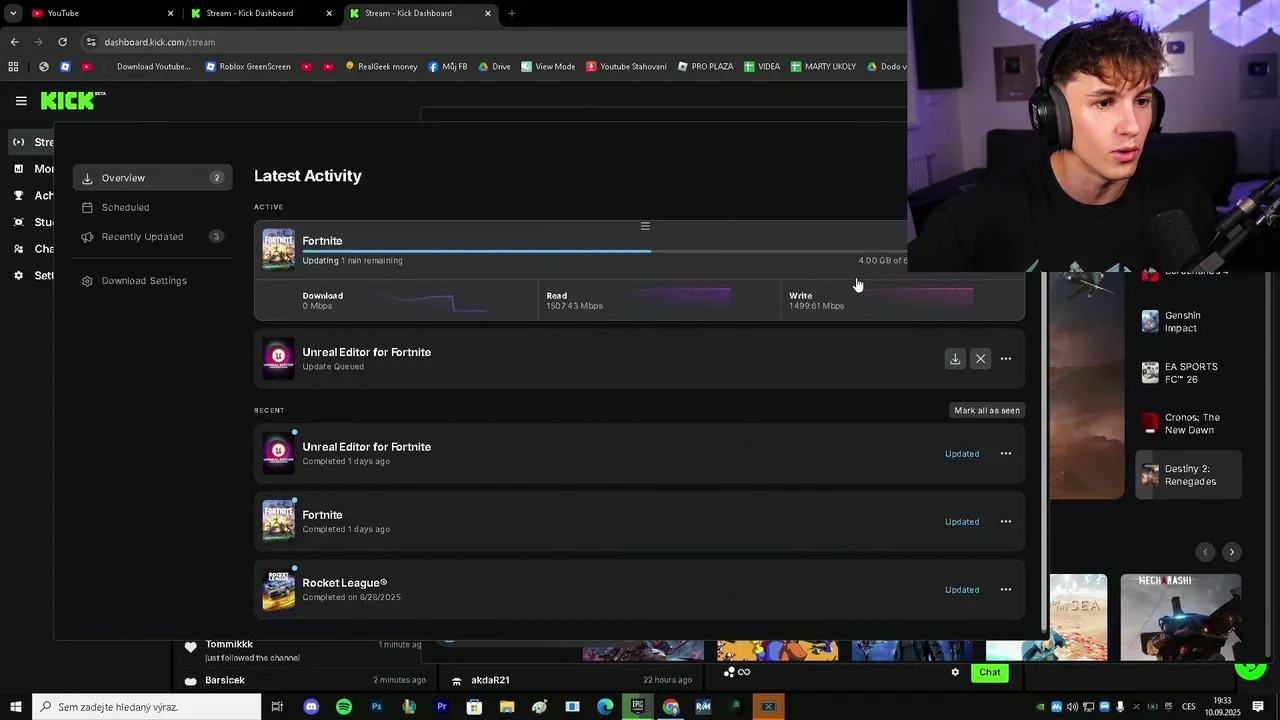Click Updated status for Unreal Editor
Image resolution: width=1280 pixels, height=720 pixels.
click(x=962, y=454)
